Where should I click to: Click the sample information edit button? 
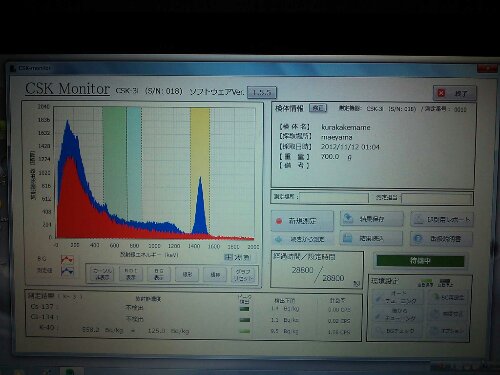point(318,108)
